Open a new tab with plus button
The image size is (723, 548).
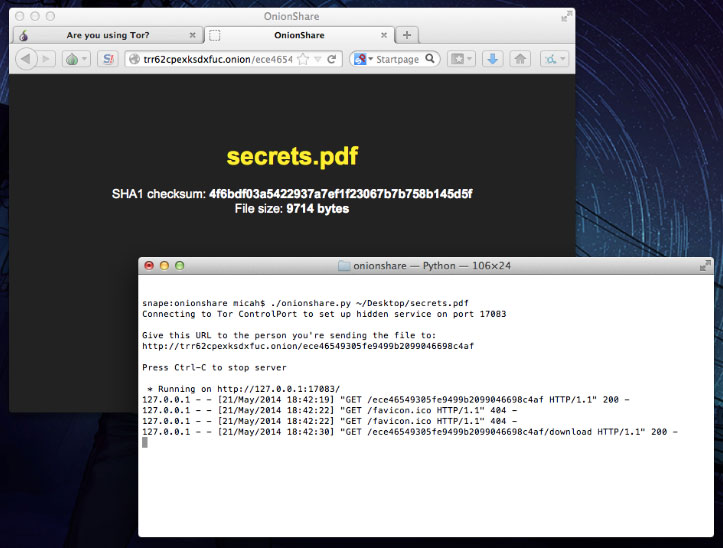(407, 35)
